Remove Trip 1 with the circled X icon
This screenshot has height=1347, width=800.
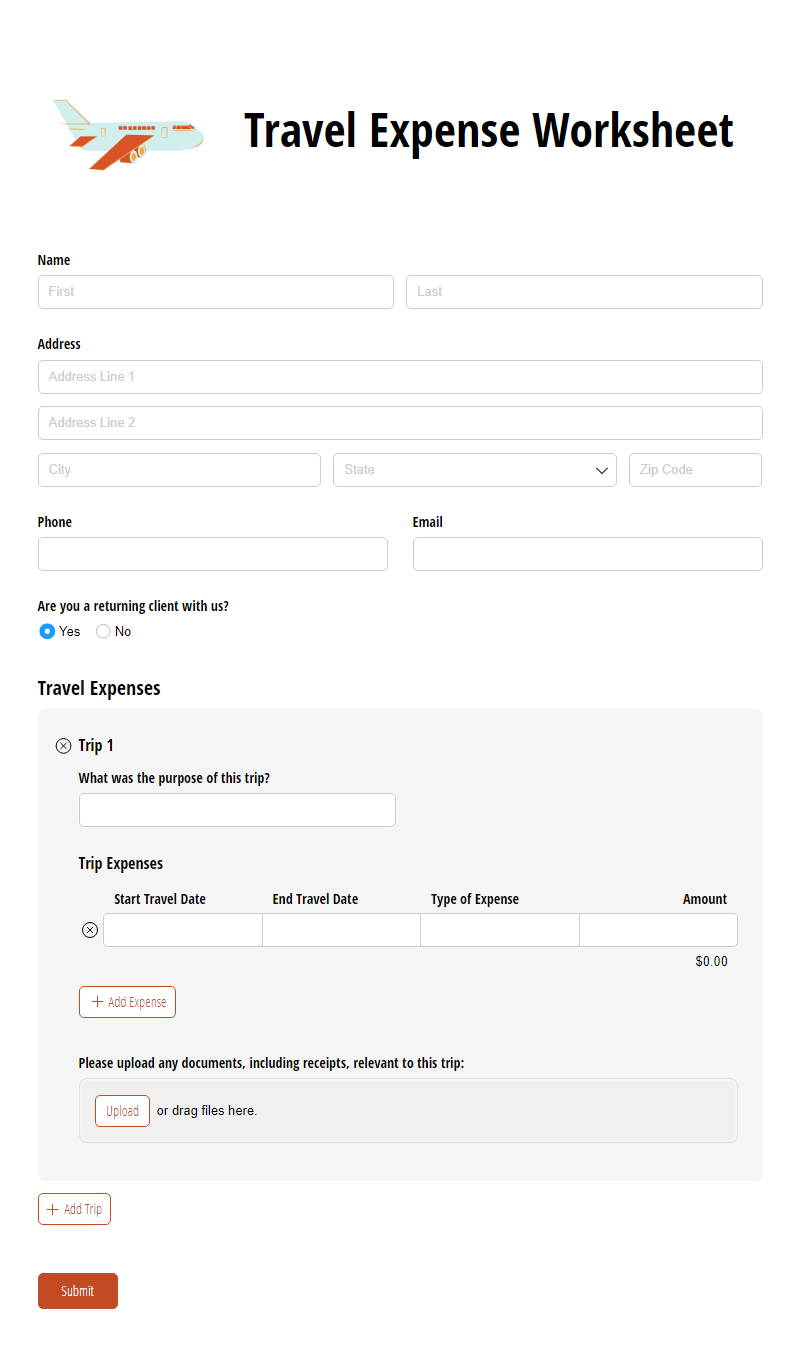click(x=63, y=746)
